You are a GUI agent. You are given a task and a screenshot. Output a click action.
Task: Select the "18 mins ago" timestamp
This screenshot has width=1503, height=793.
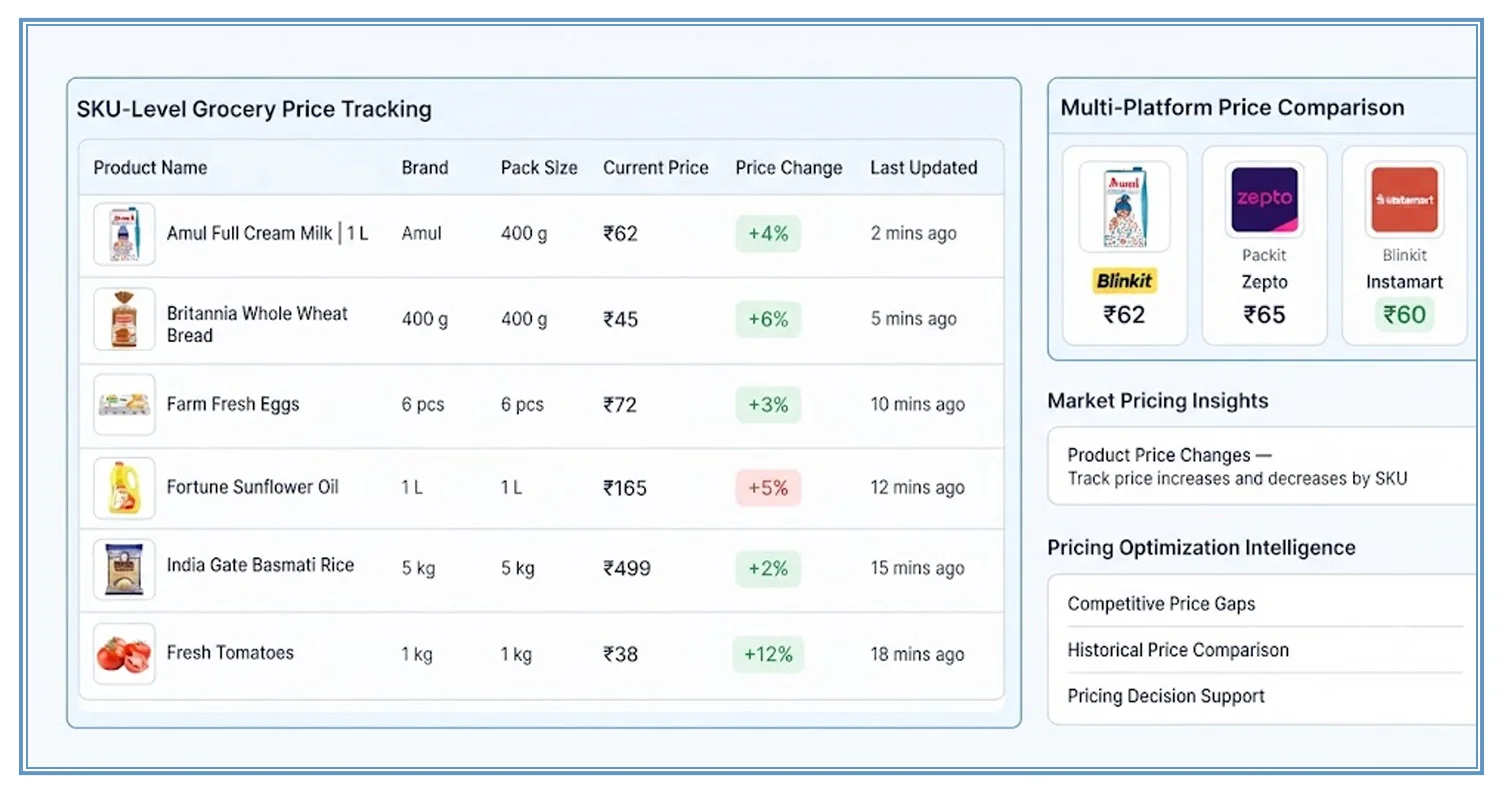tap(917, 655)
